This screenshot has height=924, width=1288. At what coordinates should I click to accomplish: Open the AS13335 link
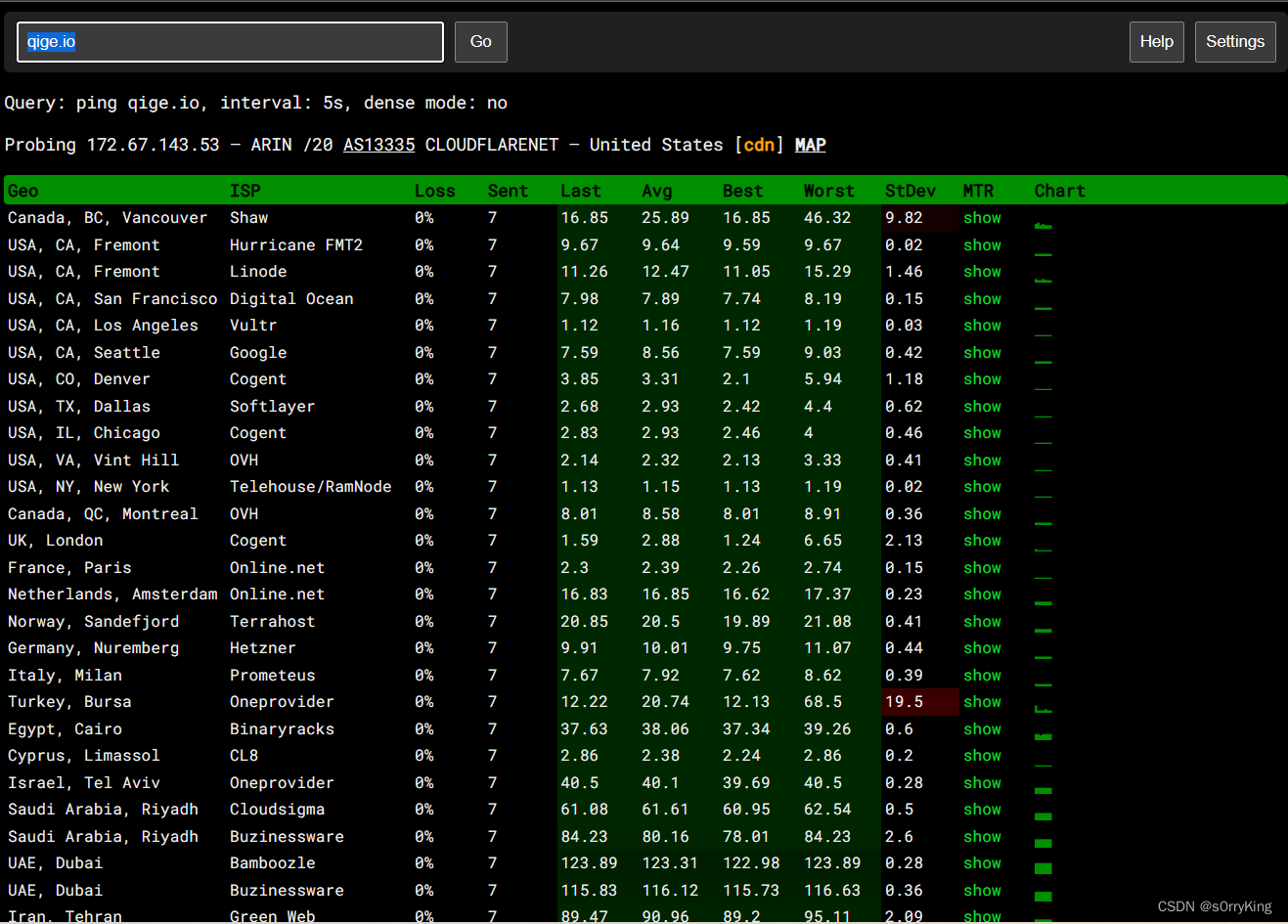[x=378, y=145]
